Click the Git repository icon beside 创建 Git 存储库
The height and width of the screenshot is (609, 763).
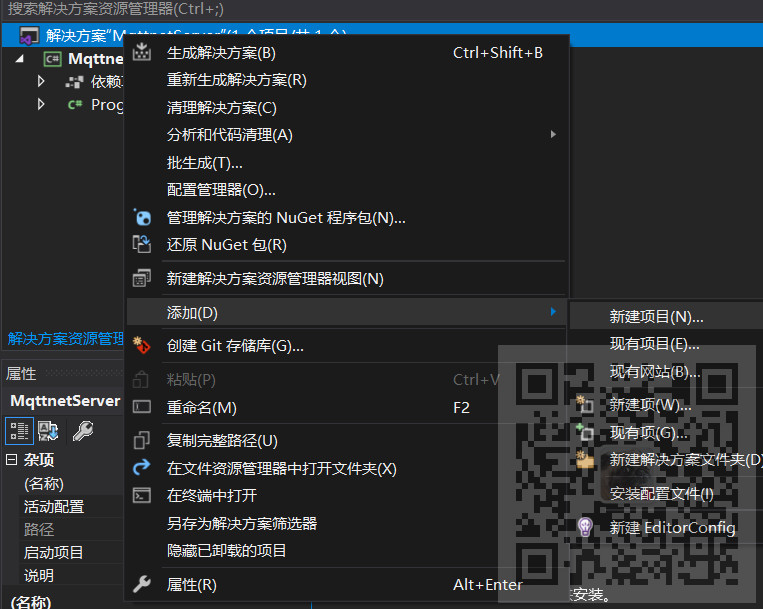(x=142, y=345)
